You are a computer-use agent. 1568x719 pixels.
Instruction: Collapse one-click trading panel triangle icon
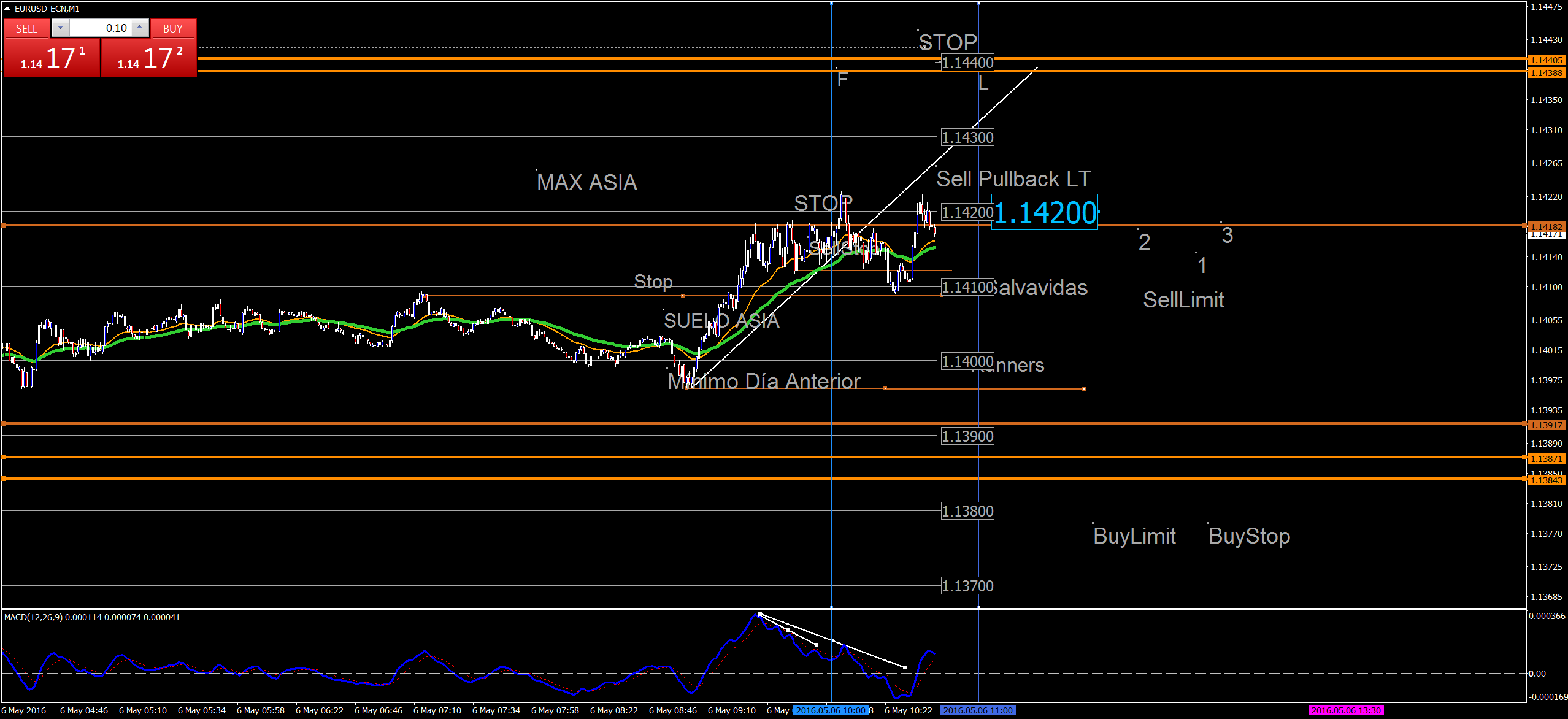pyautogui.click(x=7, y=9)
